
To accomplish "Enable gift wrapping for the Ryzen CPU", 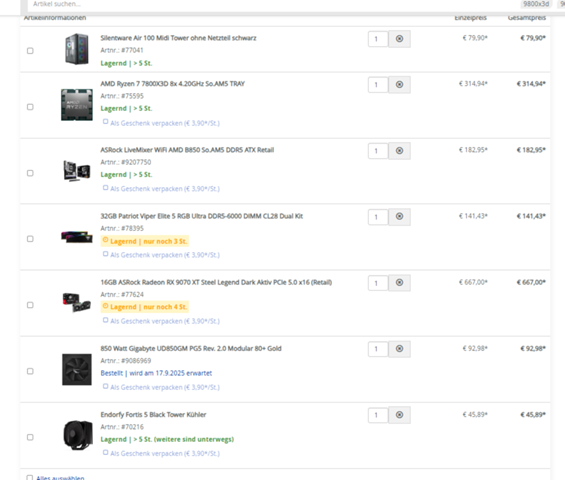I will point(106,122).
